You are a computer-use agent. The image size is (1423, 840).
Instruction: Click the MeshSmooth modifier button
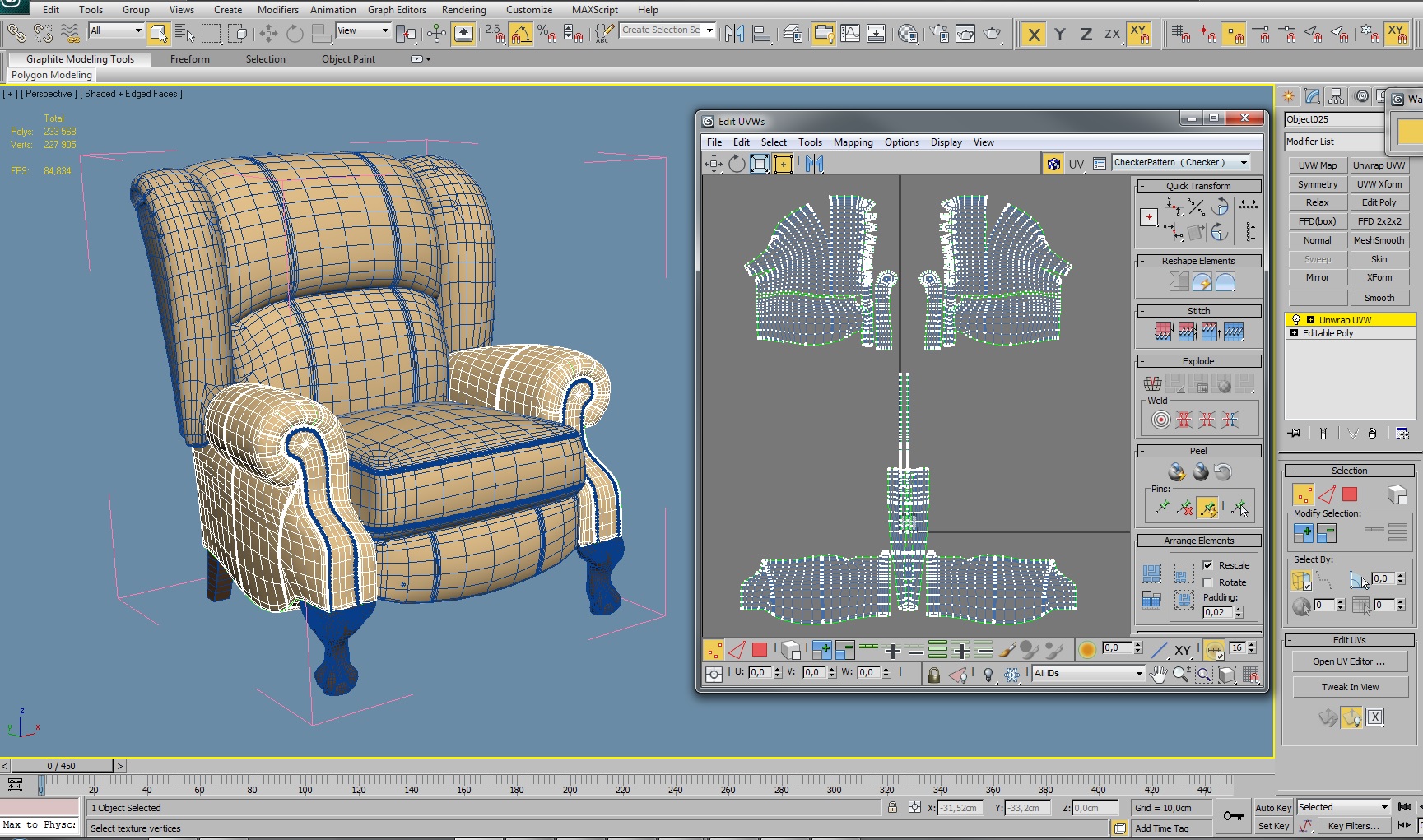[x=1379, y=240]
